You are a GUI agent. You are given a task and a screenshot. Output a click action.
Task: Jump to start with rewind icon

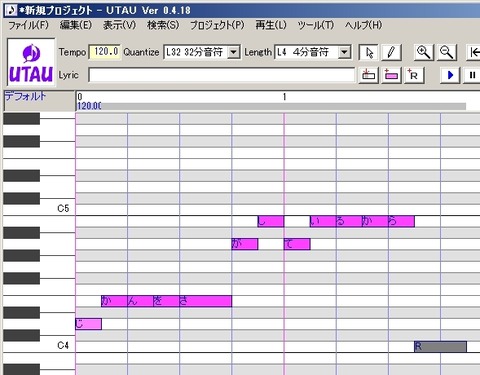click(x=473, y=52)
